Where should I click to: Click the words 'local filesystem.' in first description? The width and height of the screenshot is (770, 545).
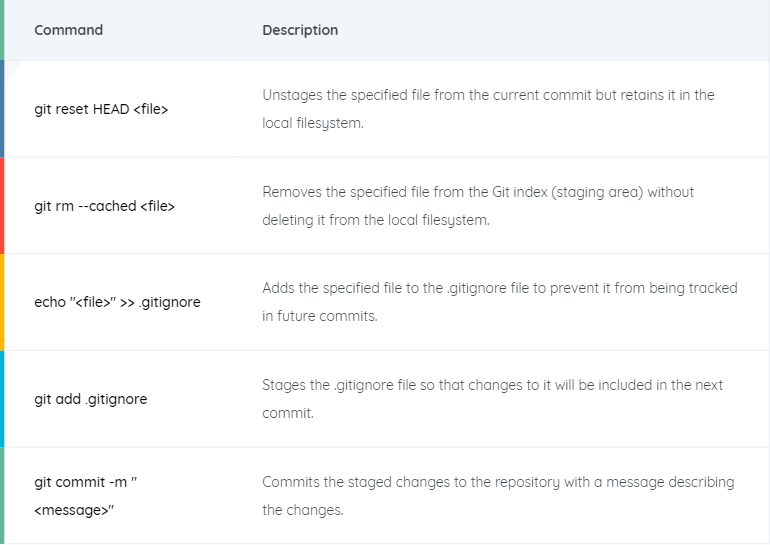313,123
